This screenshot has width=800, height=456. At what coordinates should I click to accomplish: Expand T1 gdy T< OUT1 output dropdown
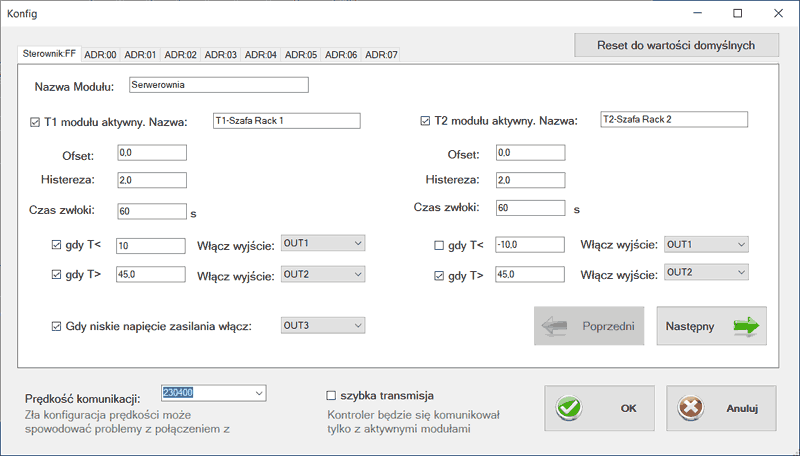[x=358, y=244]
